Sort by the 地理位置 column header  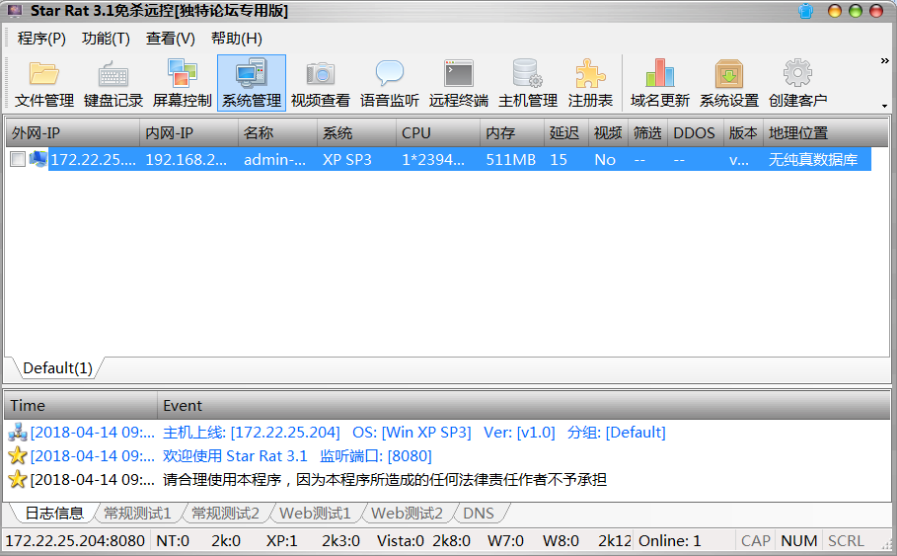(x=825, y=133)
